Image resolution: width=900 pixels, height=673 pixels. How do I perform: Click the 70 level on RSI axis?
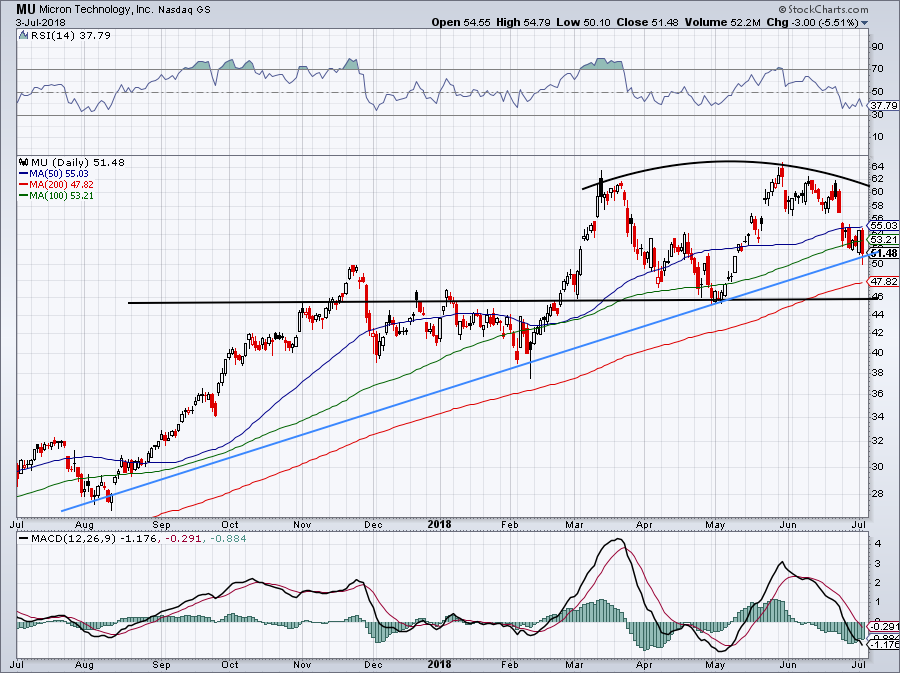pos(877,69)
